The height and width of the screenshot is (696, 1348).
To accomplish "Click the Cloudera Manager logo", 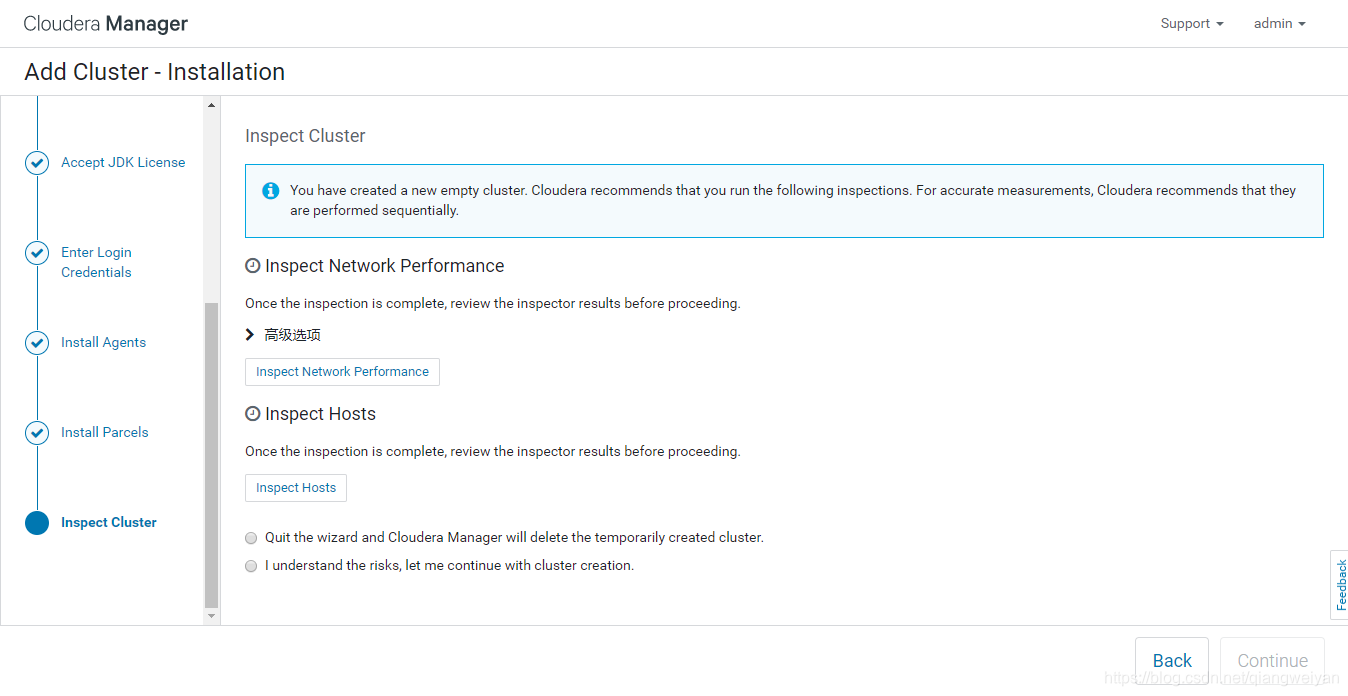I will [x=106, y=23].
